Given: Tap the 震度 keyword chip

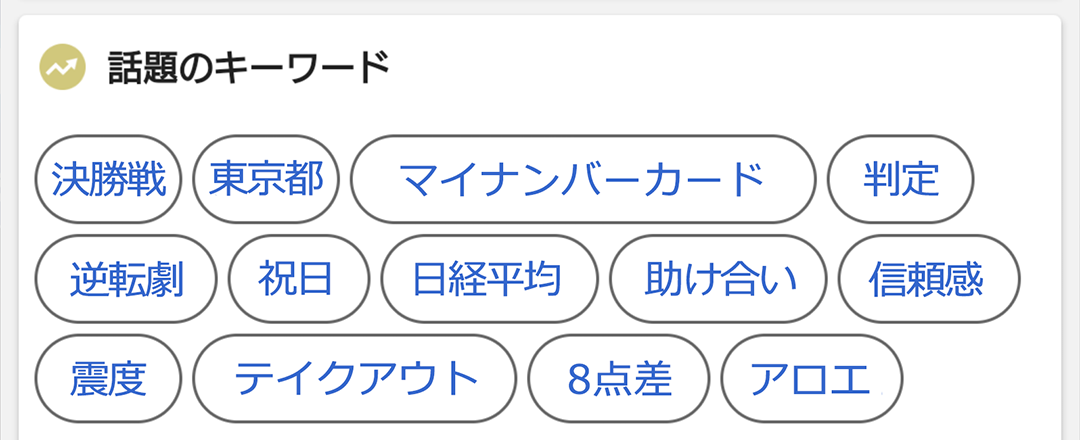Looking at the screenshot, I should pyautogui.click(x=108, y=379).
